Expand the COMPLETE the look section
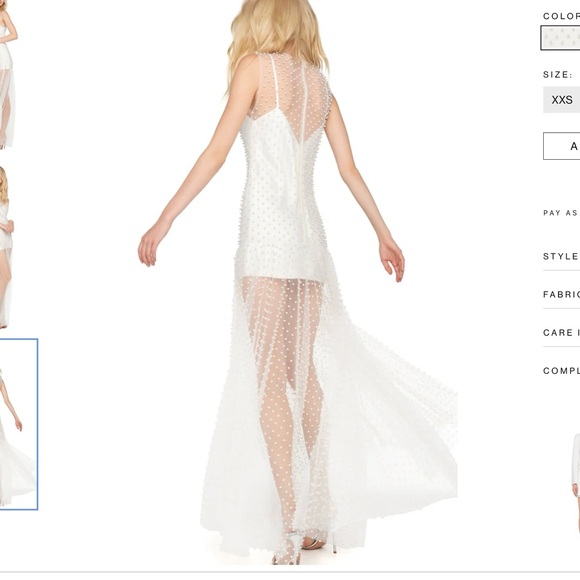Viewport: 580px width, 580px height. [562, 371]
